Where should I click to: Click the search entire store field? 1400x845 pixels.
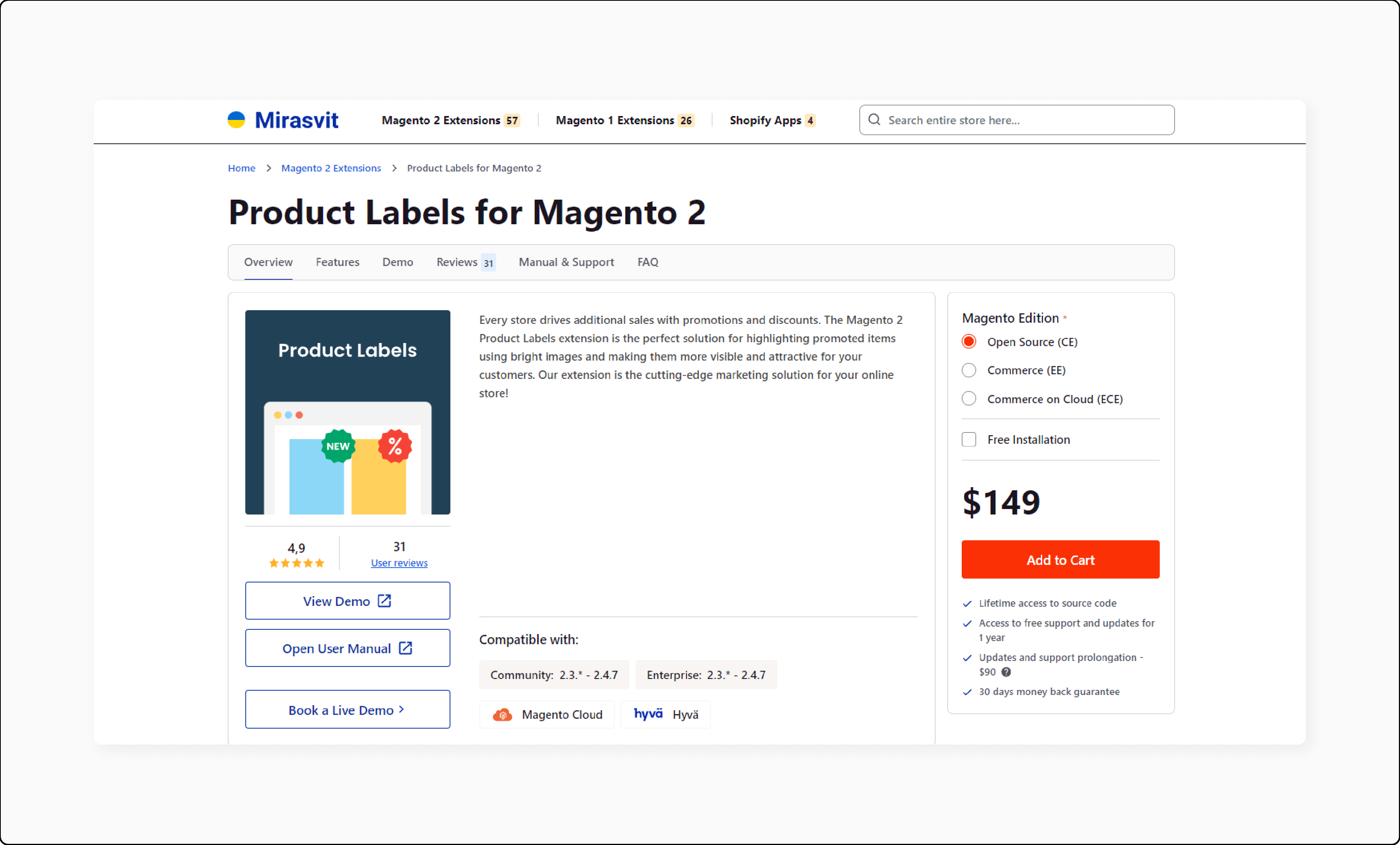[x=1016, y=120]
